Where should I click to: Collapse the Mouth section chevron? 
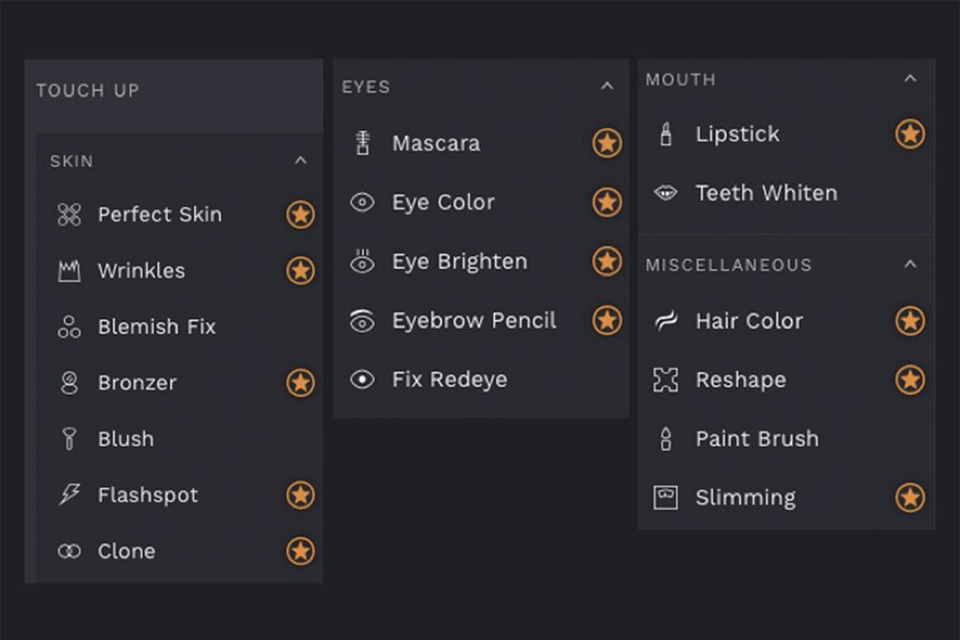tap(910, 79)
